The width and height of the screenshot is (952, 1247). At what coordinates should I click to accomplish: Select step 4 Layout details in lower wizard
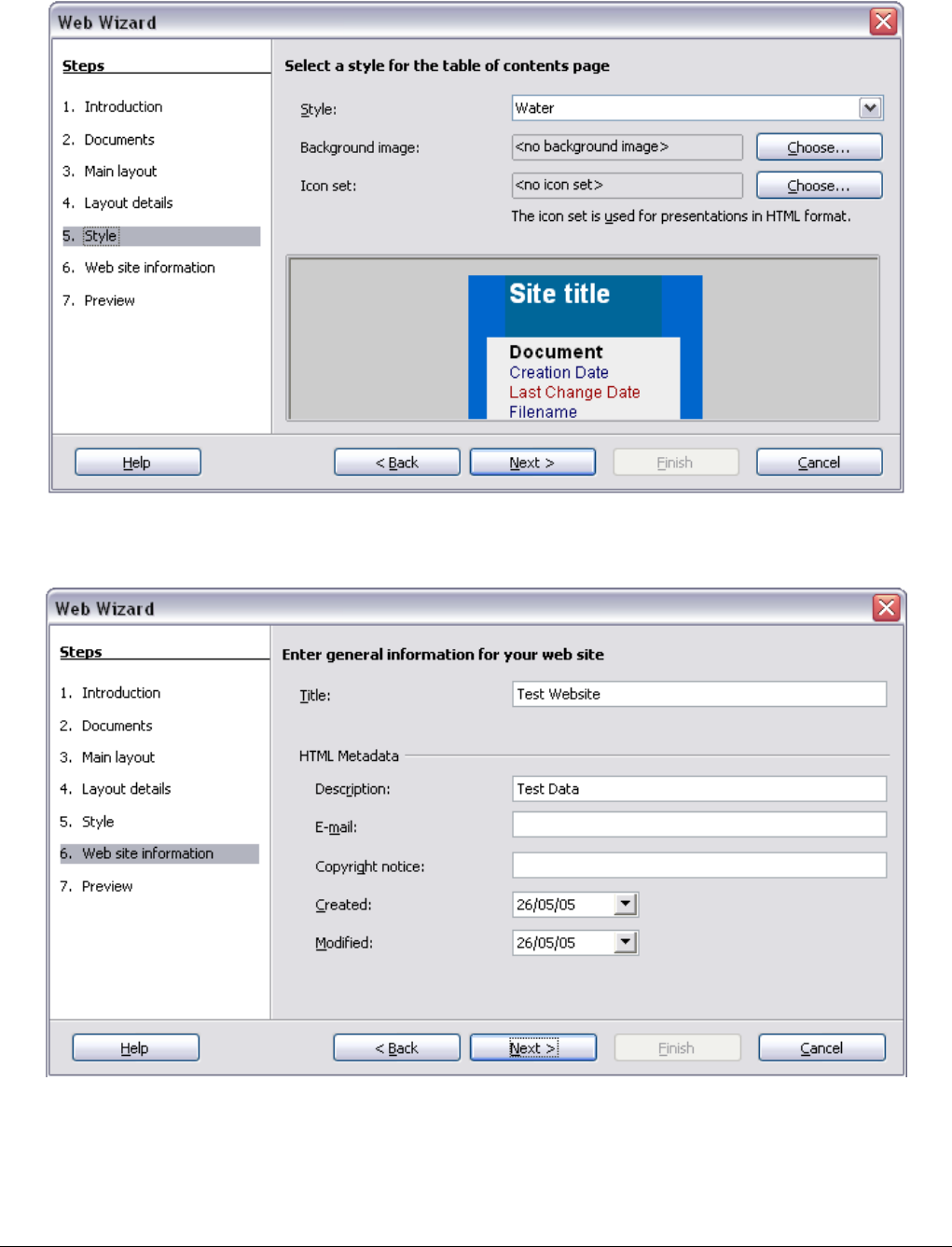(116, 789)
